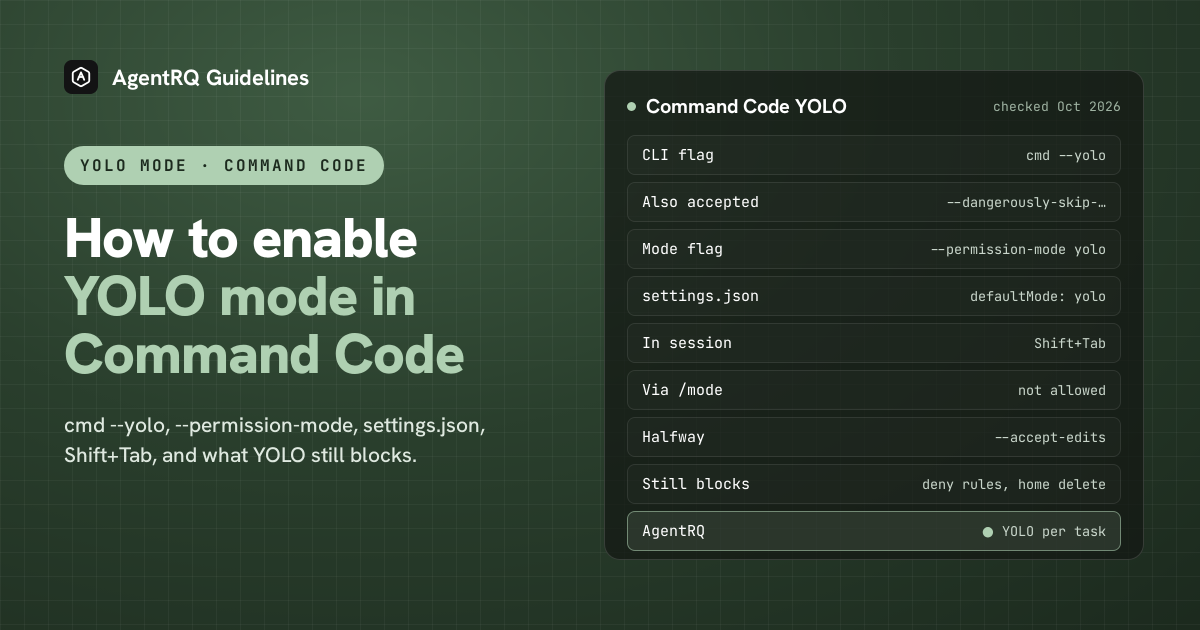Click the AgentRQ Guidelines title
Viewport: 1200px width, 630px height.
(x=210, y=77)
